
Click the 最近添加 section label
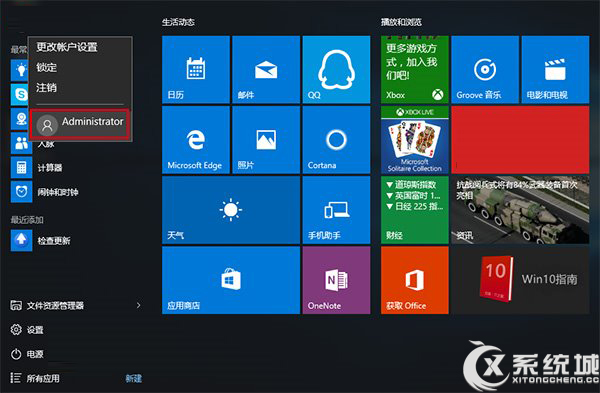click(27, 220)
